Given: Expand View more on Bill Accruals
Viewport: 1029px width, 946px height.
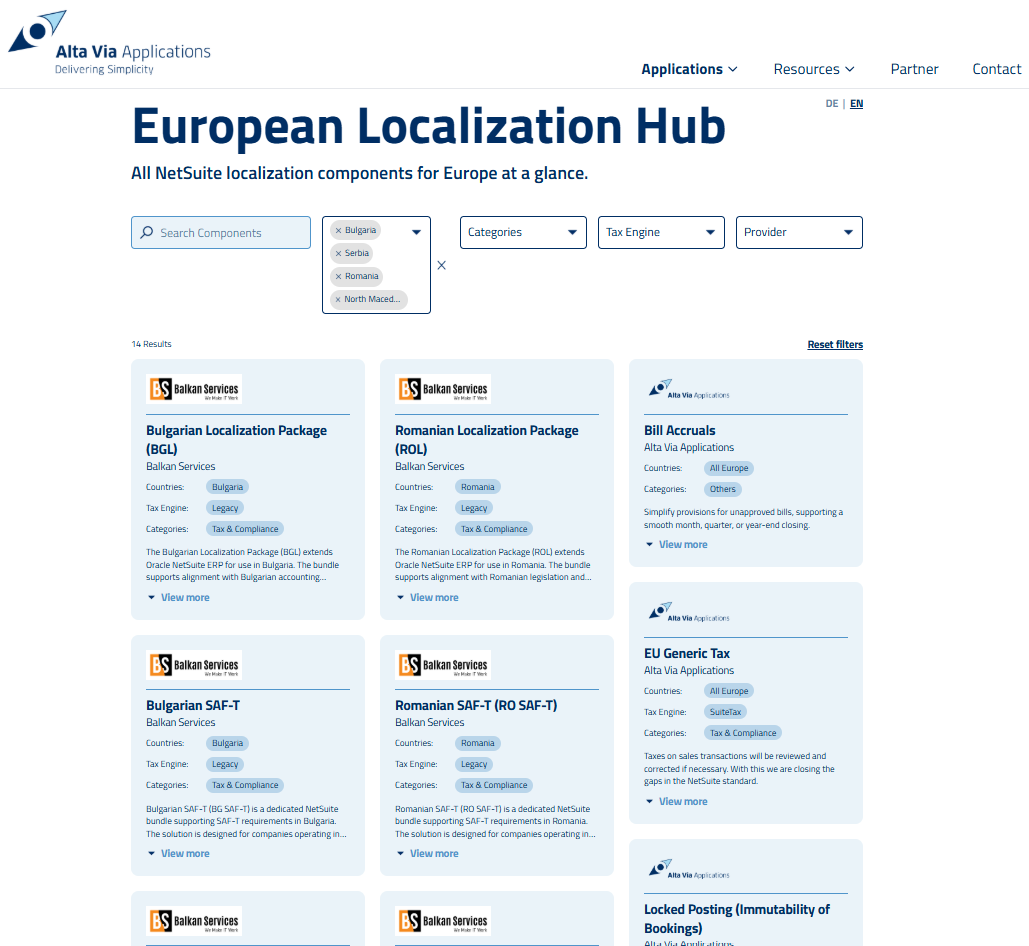Looking at the screenshot, I should 677,545.
